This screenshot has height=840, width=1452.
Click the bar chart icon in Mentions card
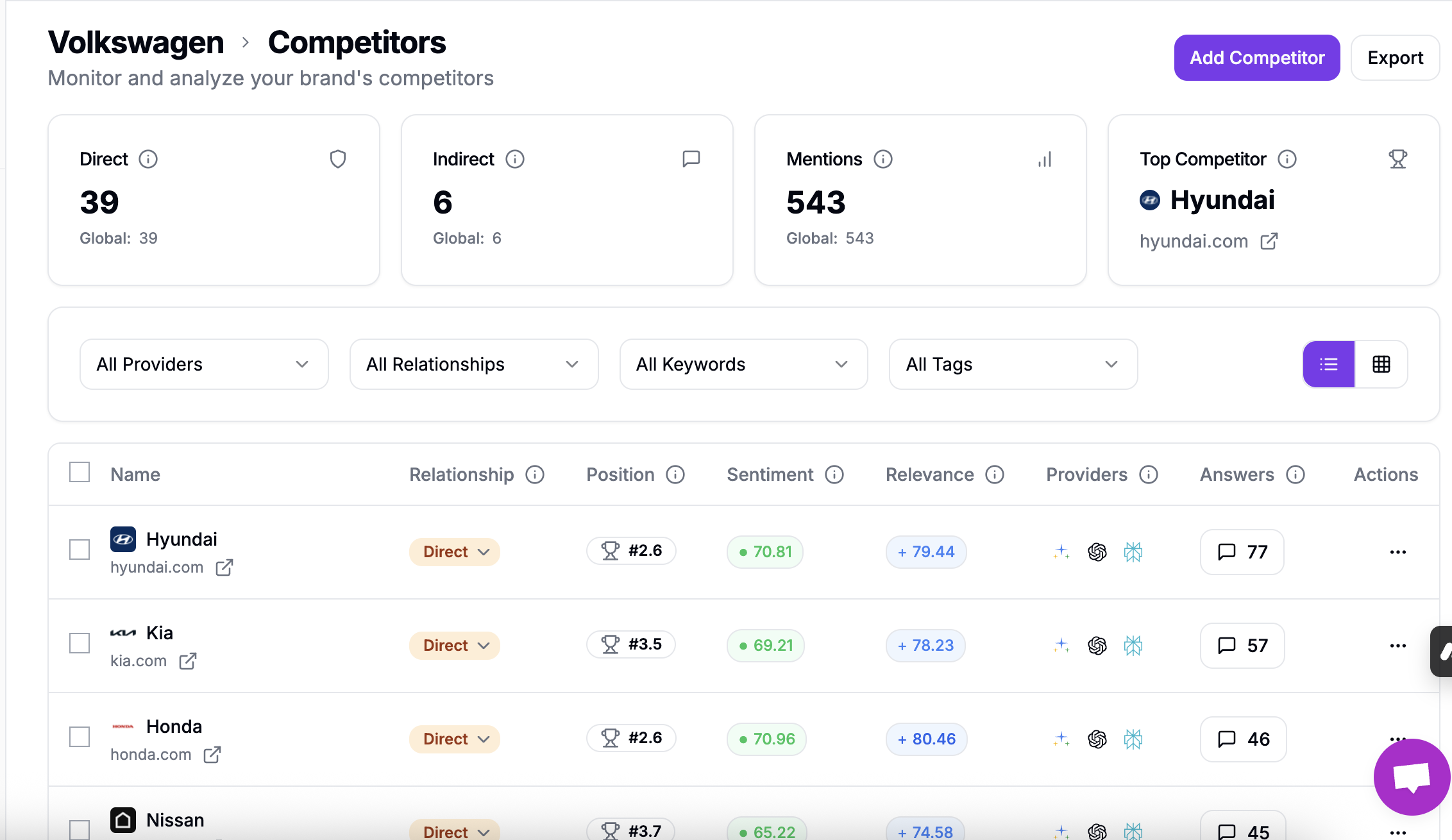(x=1045, y=159)
